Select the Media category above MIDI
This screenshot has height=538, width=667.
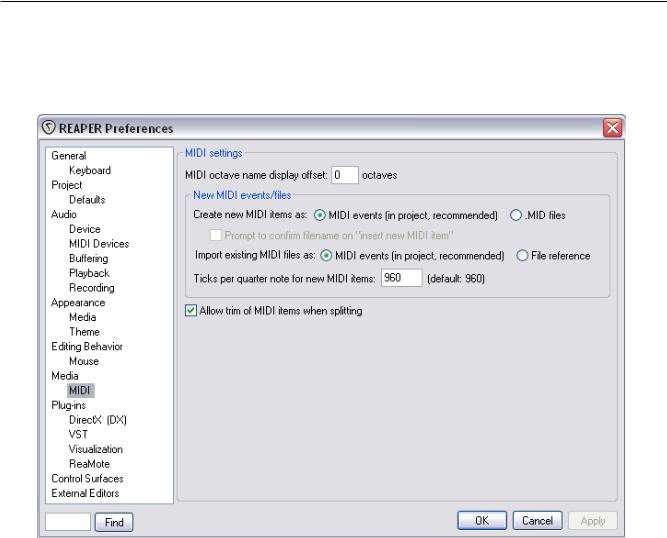tap(65, 376)
